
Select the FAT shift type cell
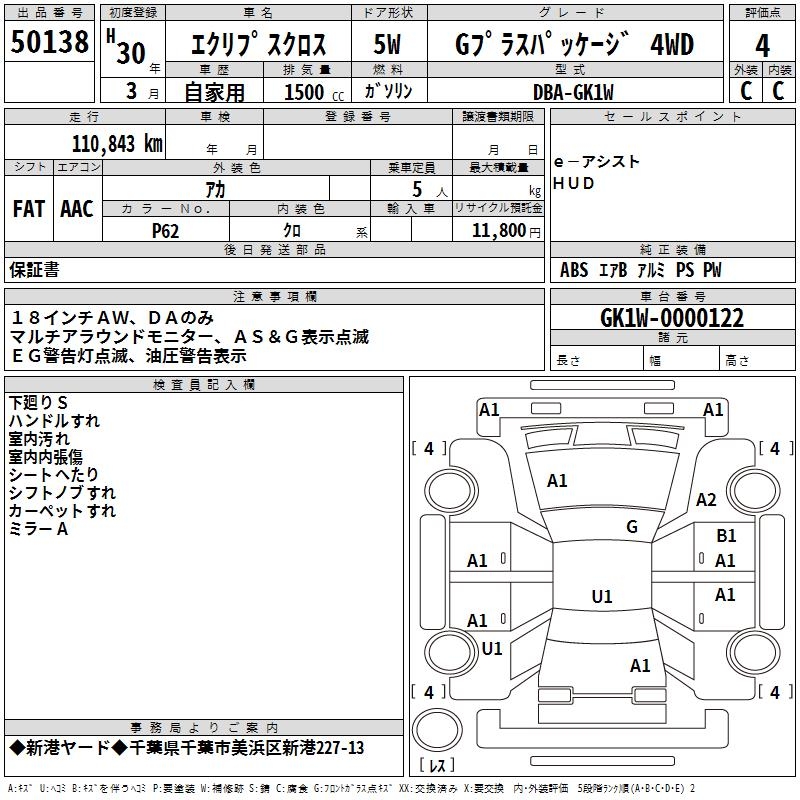pyautogui.click(x=29, y=209)
